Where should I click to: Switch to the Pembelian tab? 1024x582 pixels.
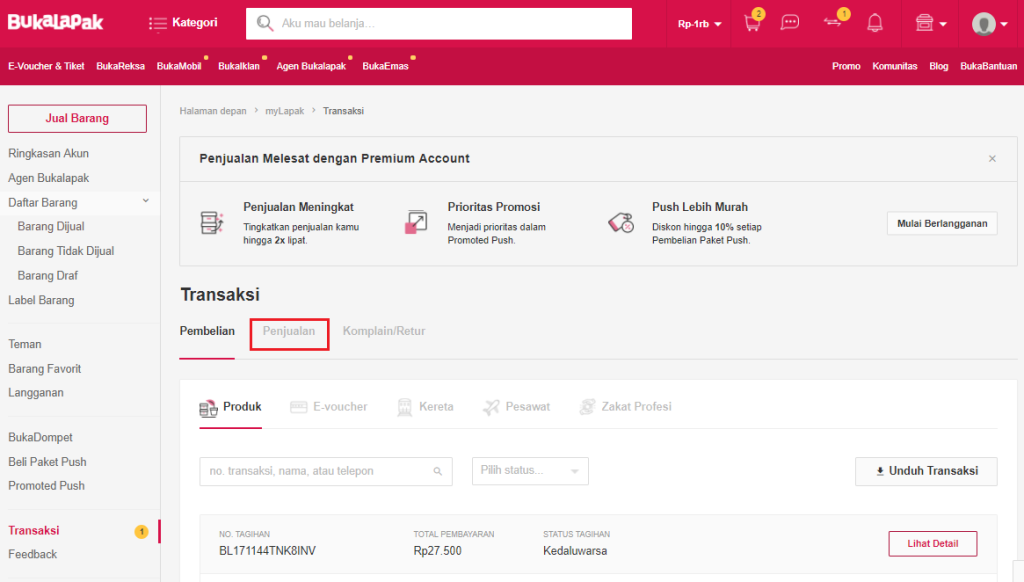point(207,331)
